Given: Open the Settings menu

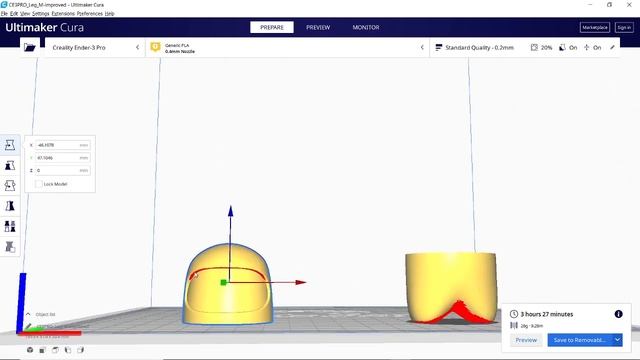Looking at the screenshot, I should pyautogui.click(x=41, y=13).
